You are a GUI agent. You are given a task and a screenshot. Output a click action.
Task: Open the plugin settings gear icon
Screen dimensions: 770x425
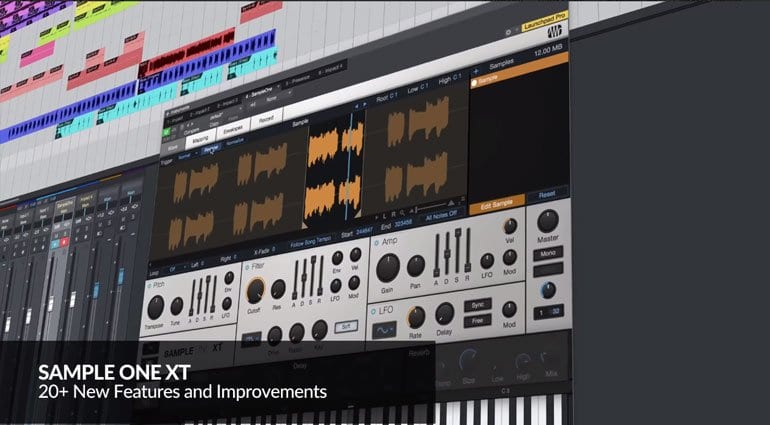[x=508, y=31]
